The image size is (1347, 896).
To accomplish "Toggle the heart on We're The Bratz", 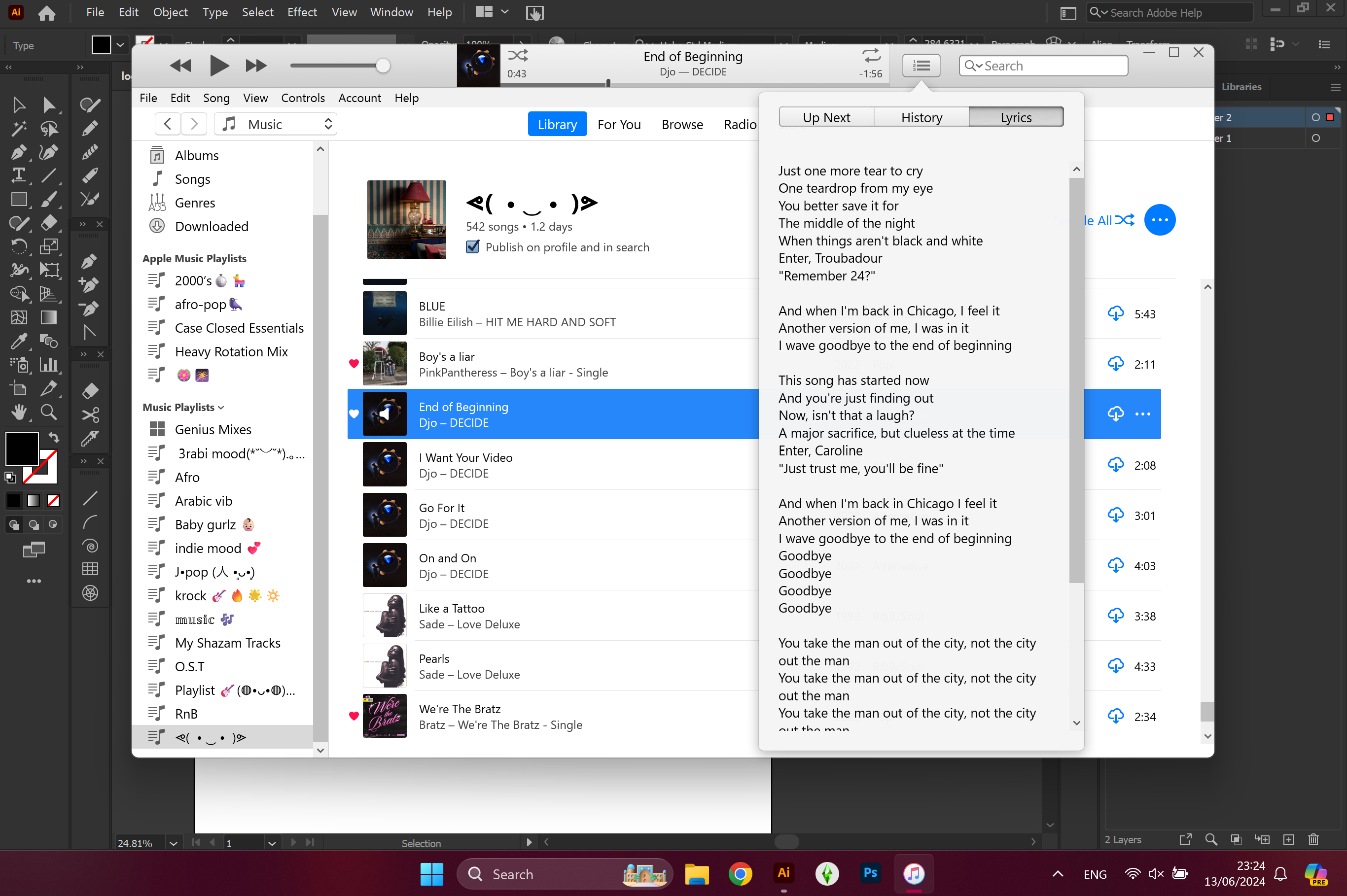I will pyautogui.click(x=353, y=716).
